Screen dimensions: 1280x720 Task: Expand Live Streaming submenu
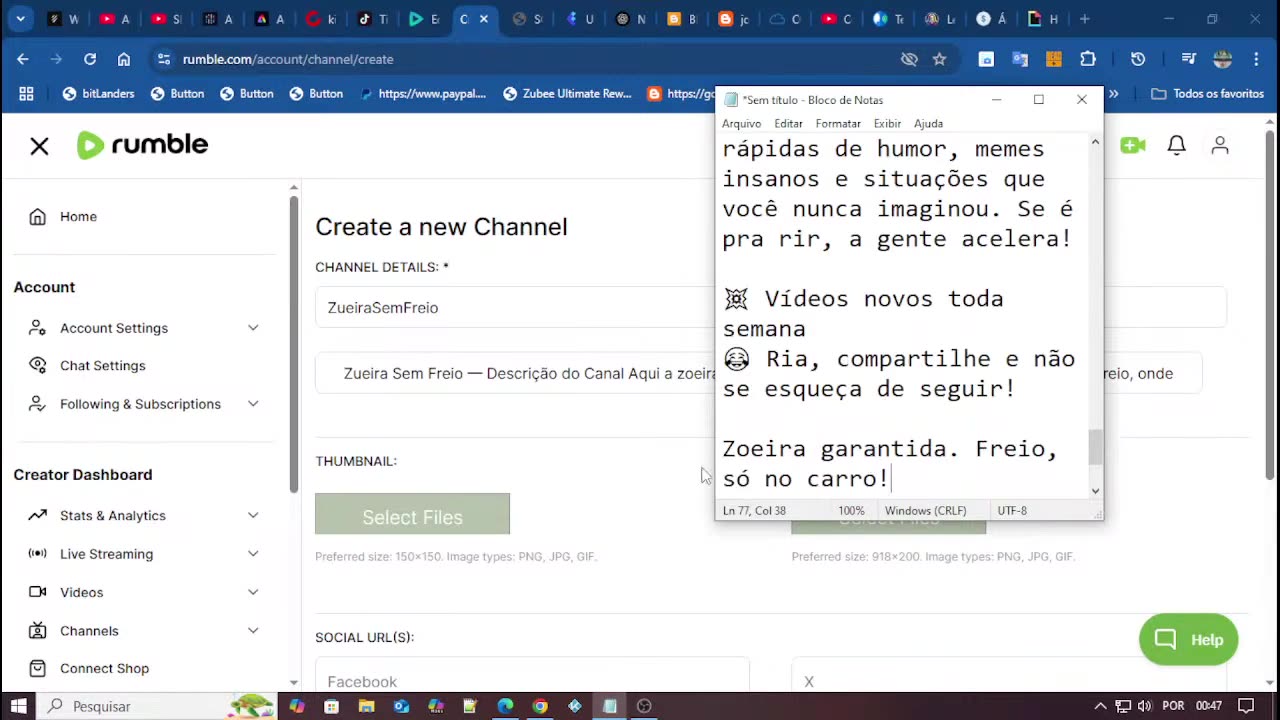click(x=253, y=554)
